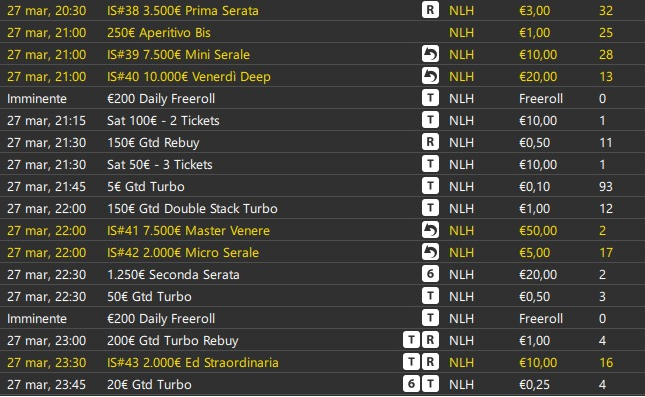Select the 250€ Aperitivo Bis tournament
This screenshot has width=645, height=397.
click(x=322, y=32)
